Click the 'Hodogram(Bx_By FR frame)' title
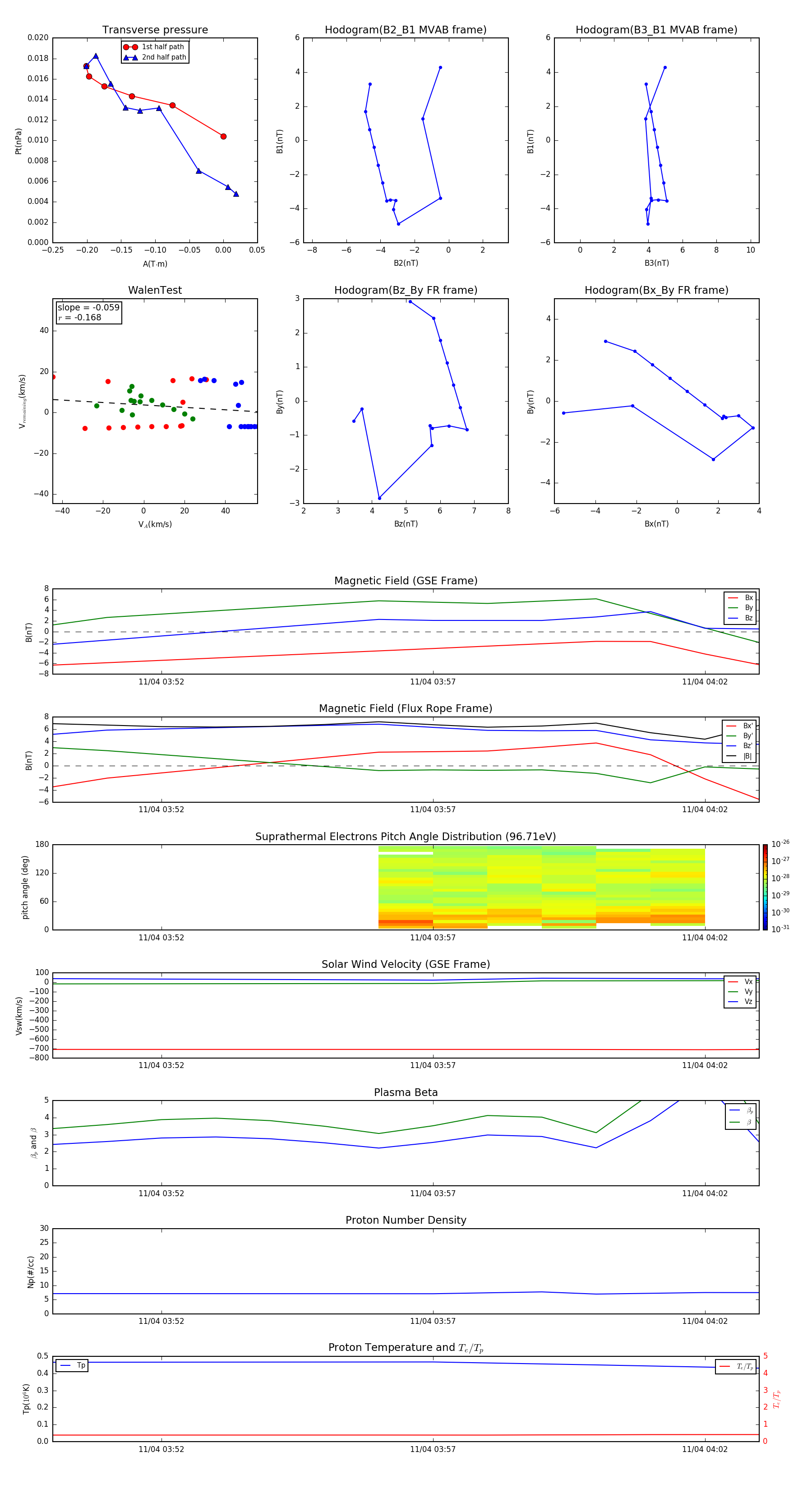 (x=656, y=290)
